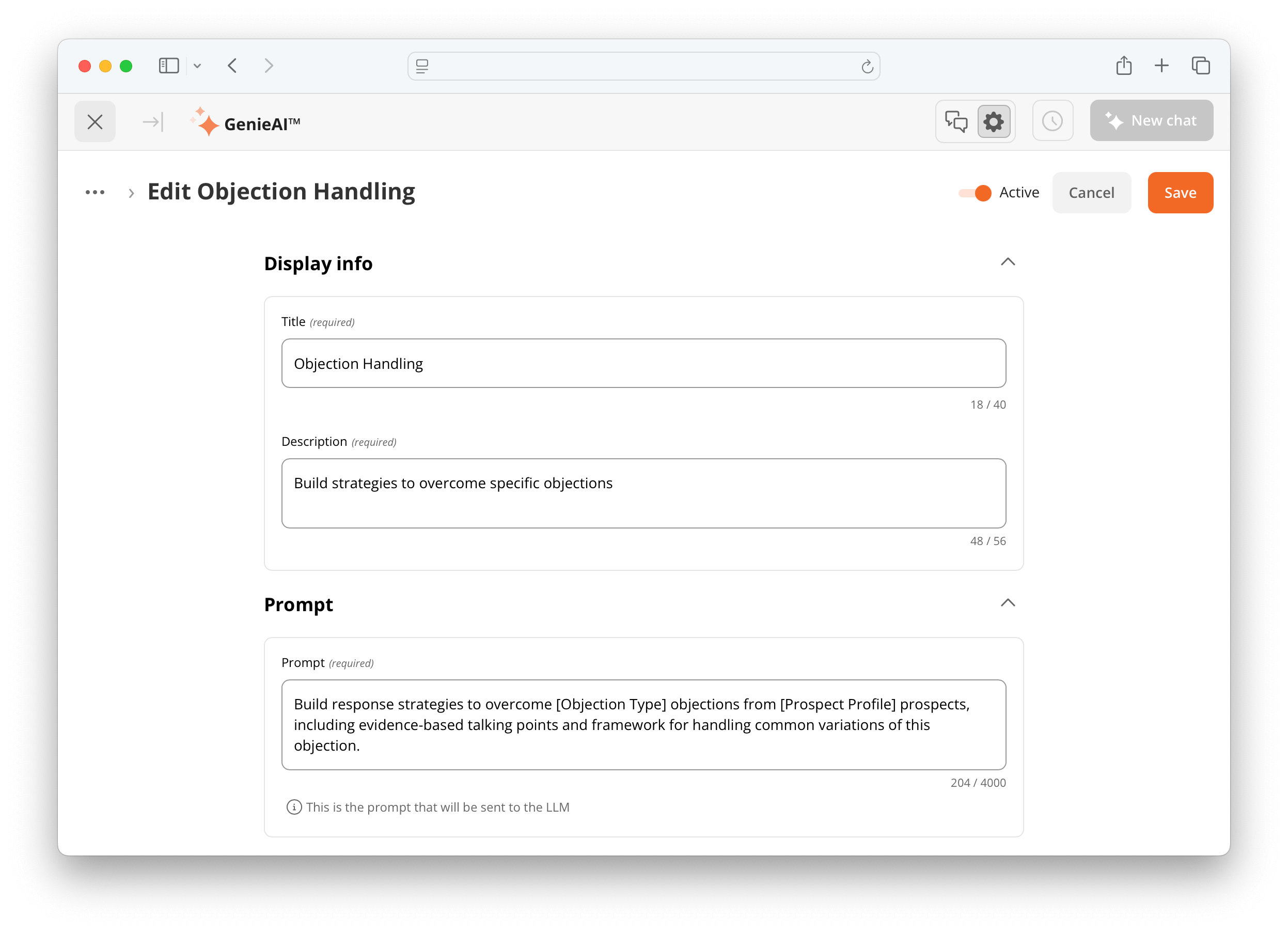Viewport: 1288px width, 932px height.
Task: Toggle the browser sidebar icon
Action: [x=169, y=66]
